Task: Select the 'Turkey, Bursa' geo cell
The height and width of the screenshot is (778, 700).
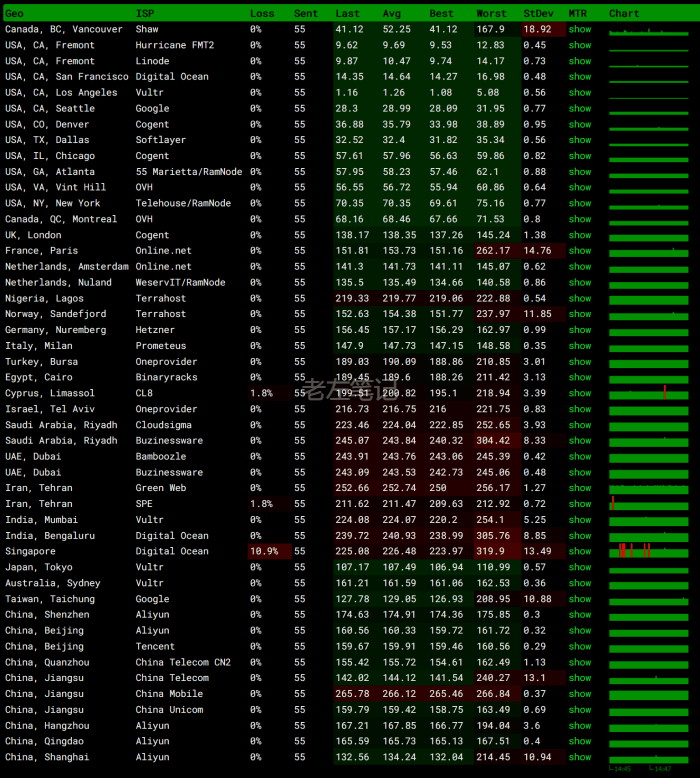Action: pyautogui.click(x=41, y=362)
